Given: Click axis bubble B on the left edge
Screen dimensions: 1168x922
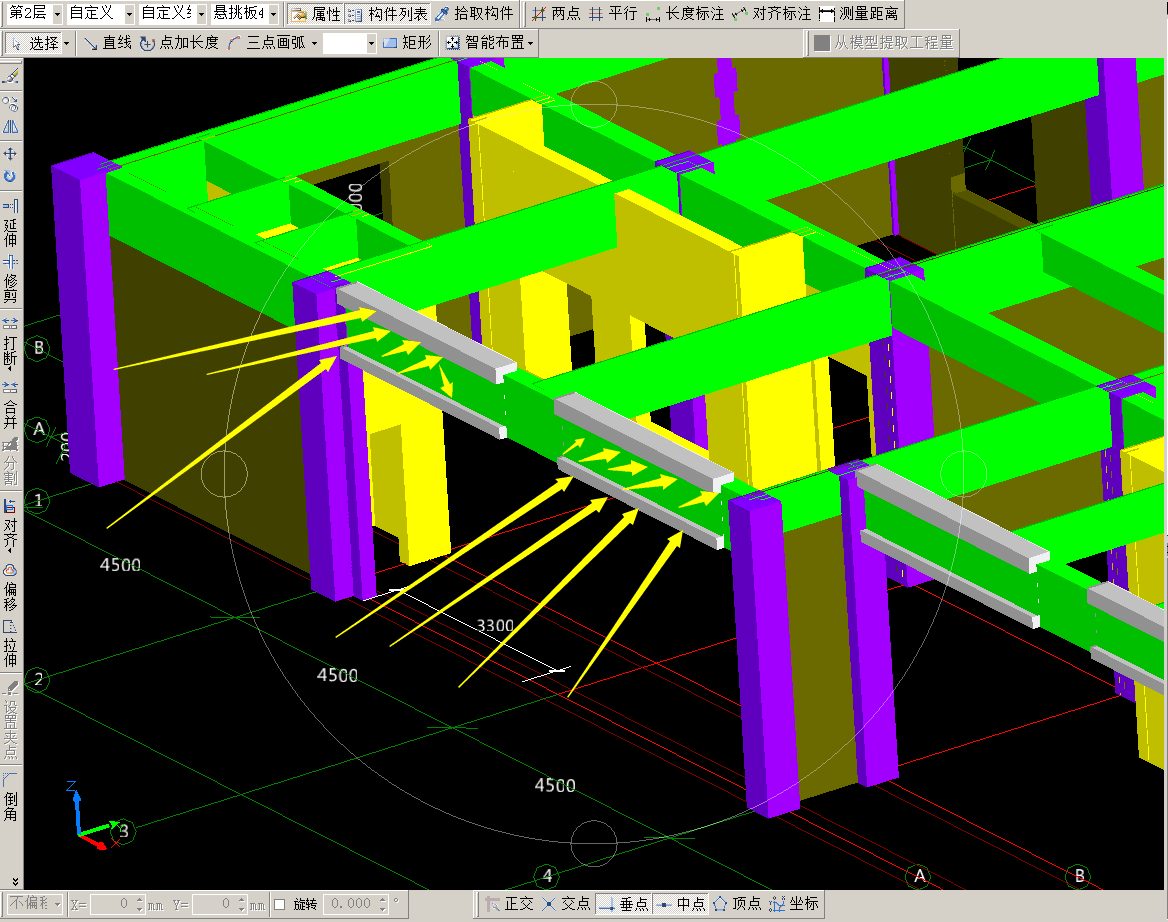Looking at the screenshot, I should pyautogui.click(x=39, y=348).
